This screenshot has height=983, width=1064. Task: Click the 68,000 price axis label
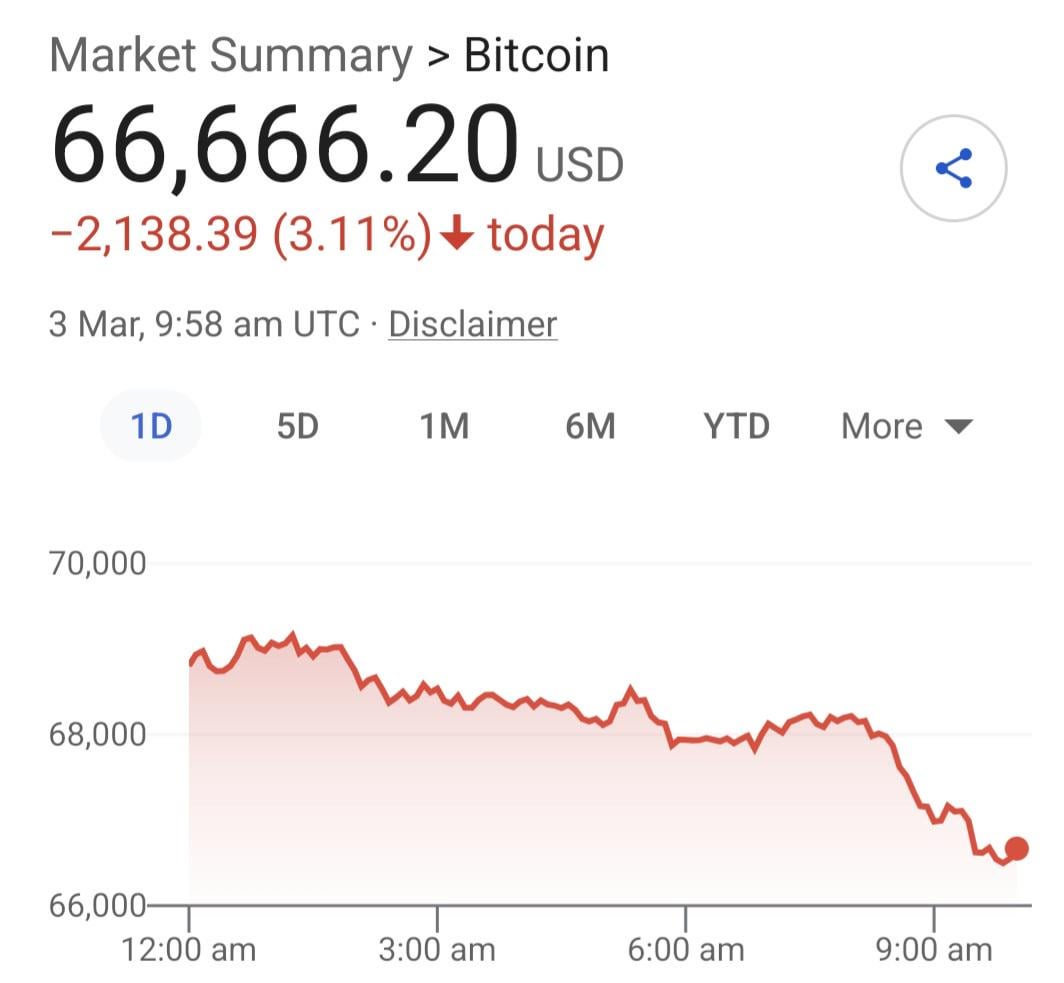(x=97, y=735)
